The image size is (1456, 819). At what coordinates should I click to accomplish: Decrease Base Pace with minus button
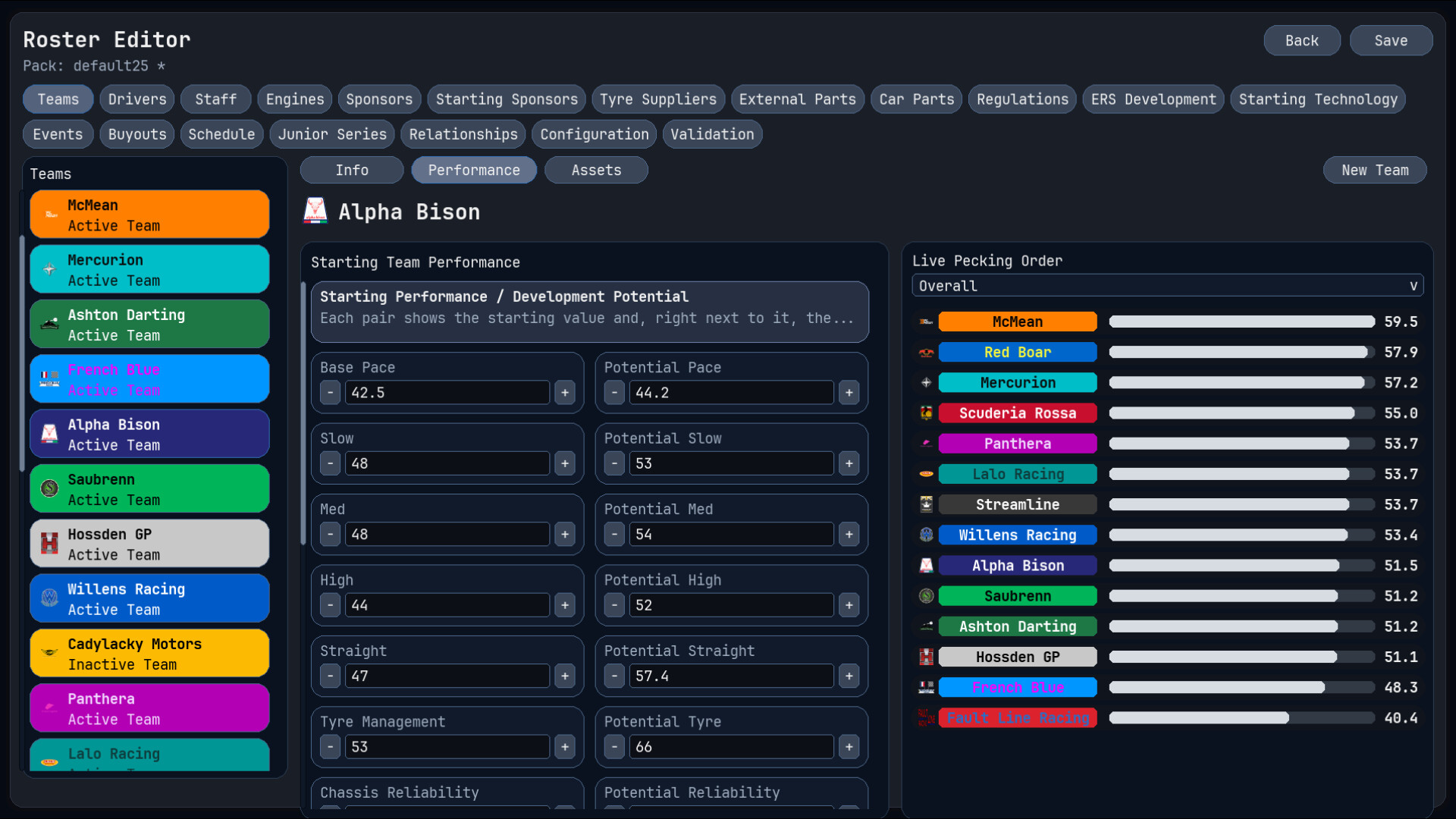click(x=331, y=393)
